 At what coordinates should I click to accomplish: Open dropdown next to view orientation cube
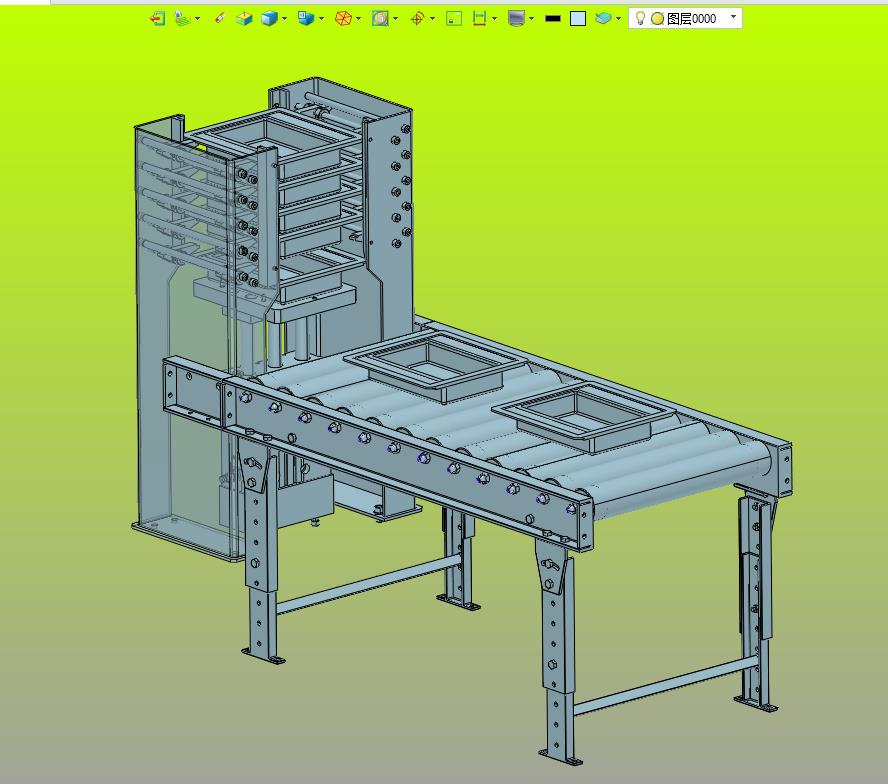[x=322, y=19]
